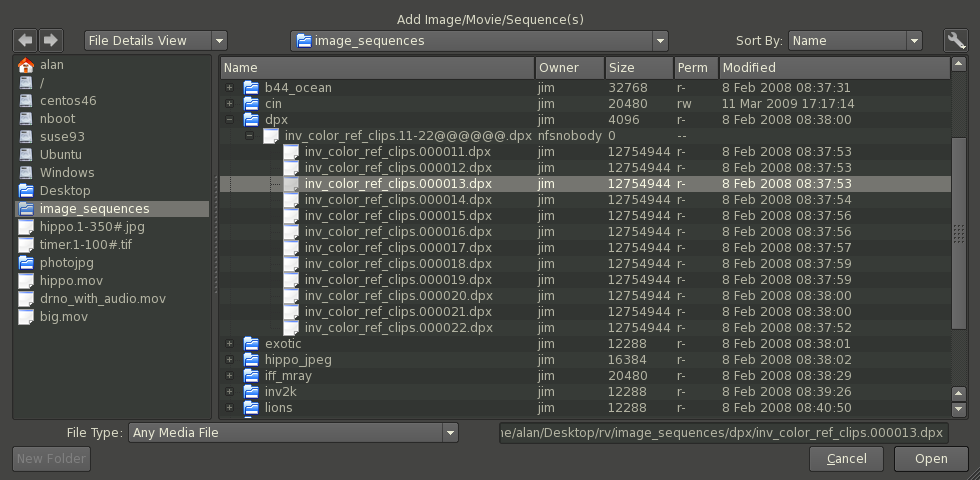Click timer.1-100#.tif file icon in sidebar
The width and height of the screenshot is (980, 480).
[26, 245]
